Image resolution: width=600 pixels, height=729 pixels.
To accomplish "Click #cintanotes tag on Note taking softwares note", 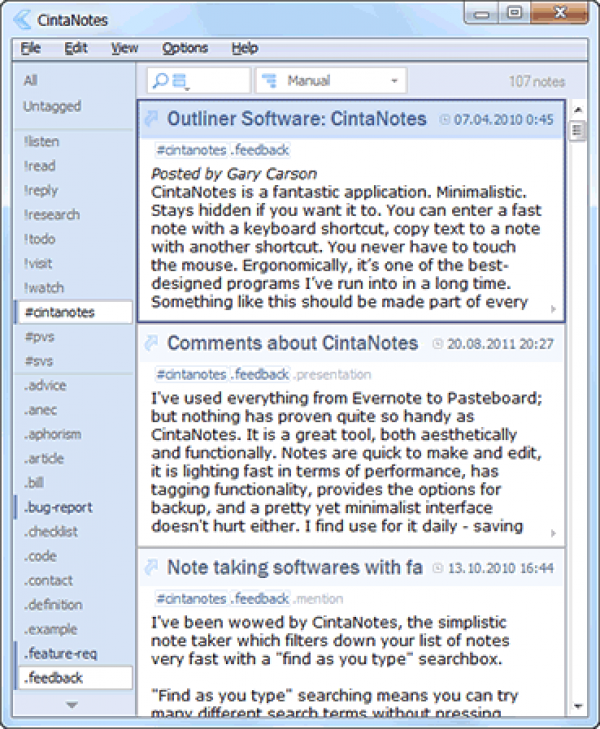I will (191, 599).
